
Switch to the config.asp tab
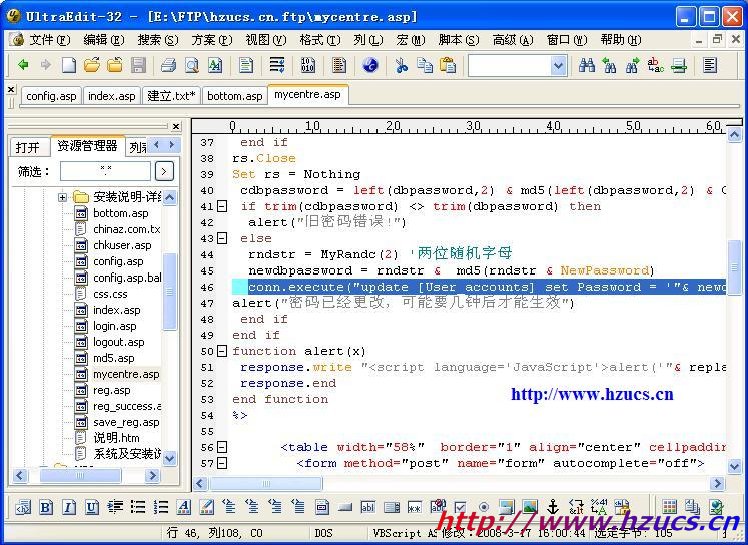50,96
